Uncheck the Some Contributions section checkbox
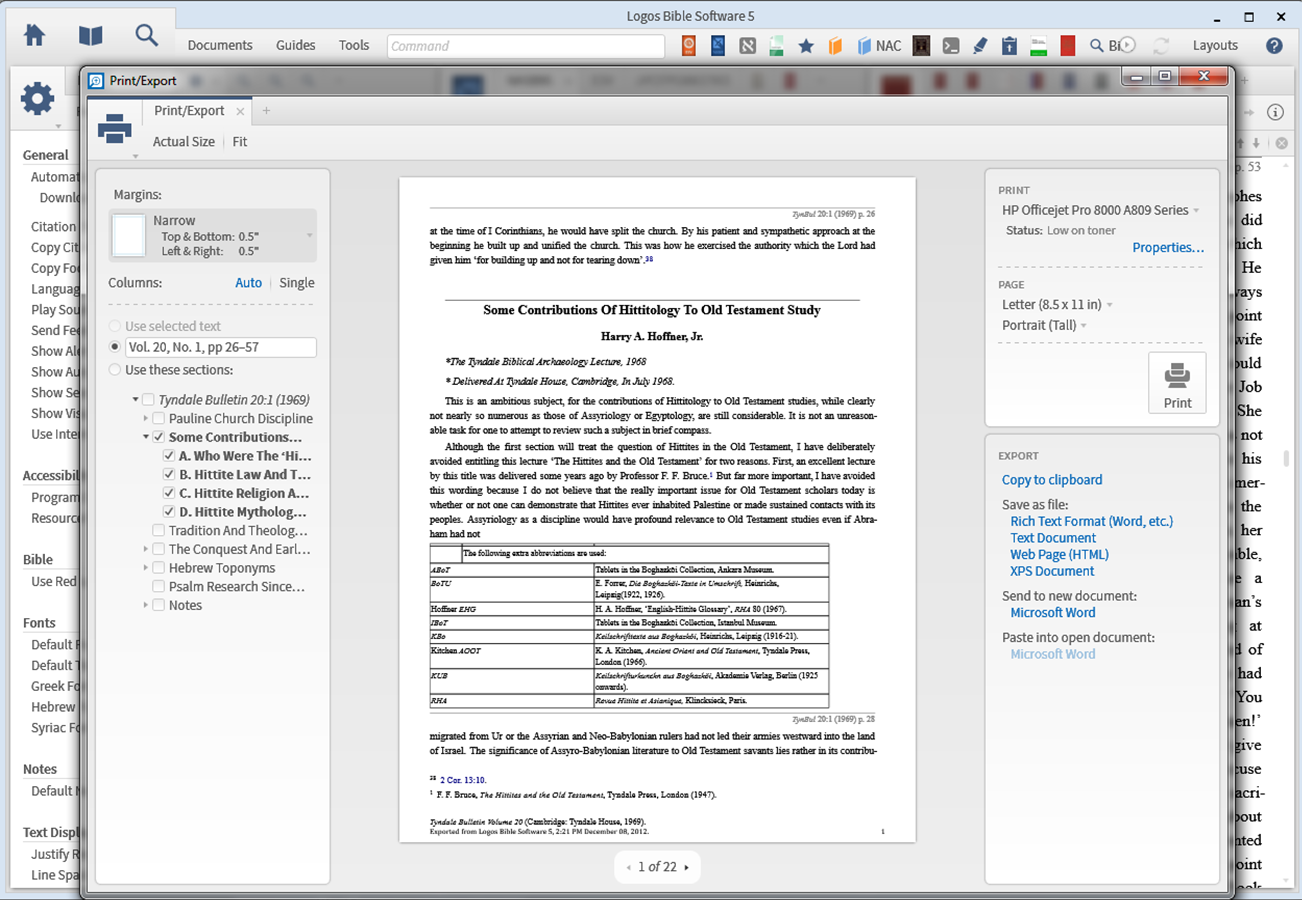 click(159, 437)
